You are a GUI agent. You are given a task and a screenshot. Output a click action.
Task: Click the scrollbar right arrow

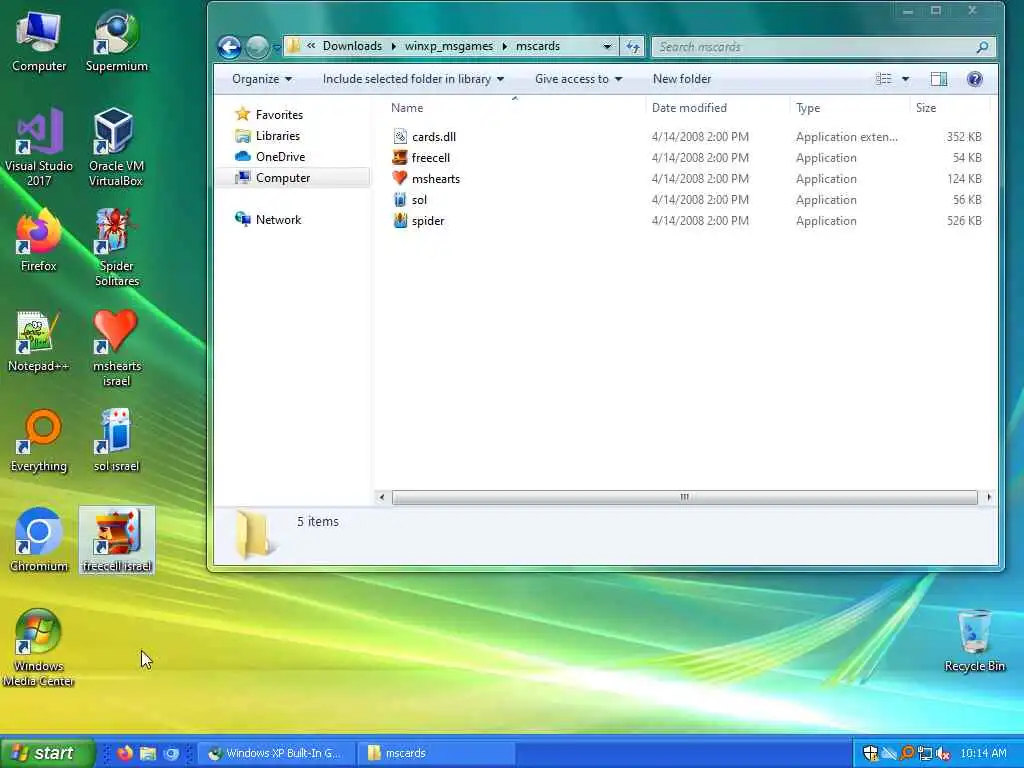point(988,497)
